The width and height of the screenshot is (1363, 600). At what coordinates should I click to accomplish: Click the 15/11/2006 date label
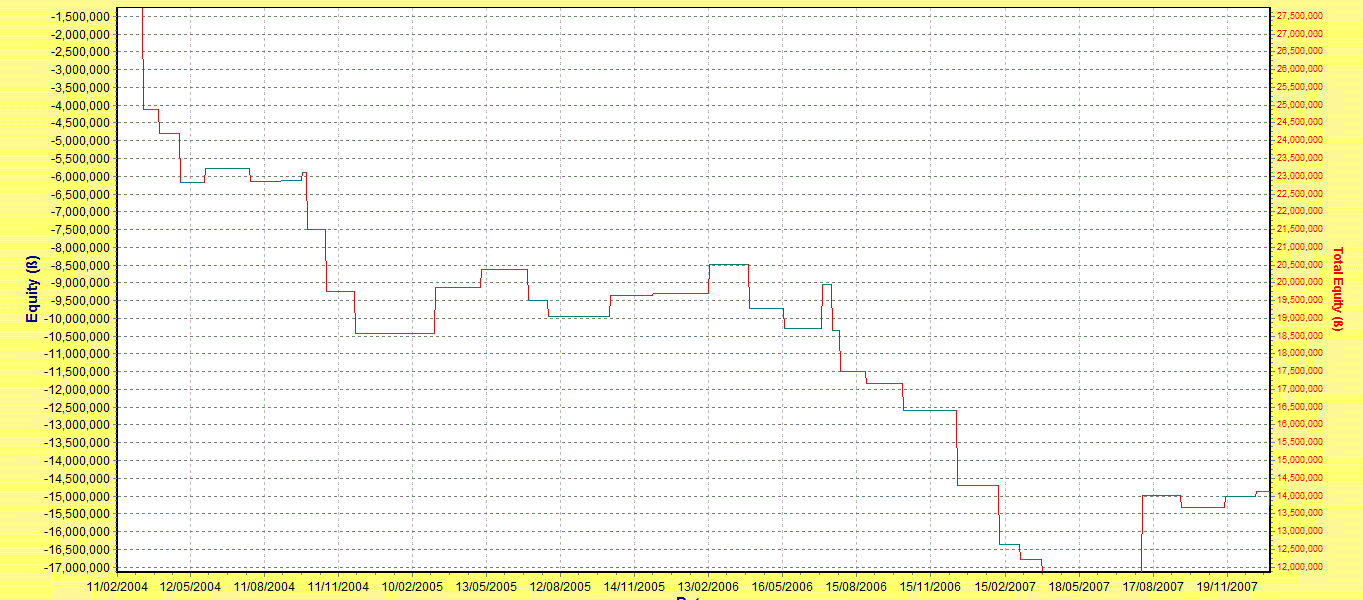coord(931,586)
